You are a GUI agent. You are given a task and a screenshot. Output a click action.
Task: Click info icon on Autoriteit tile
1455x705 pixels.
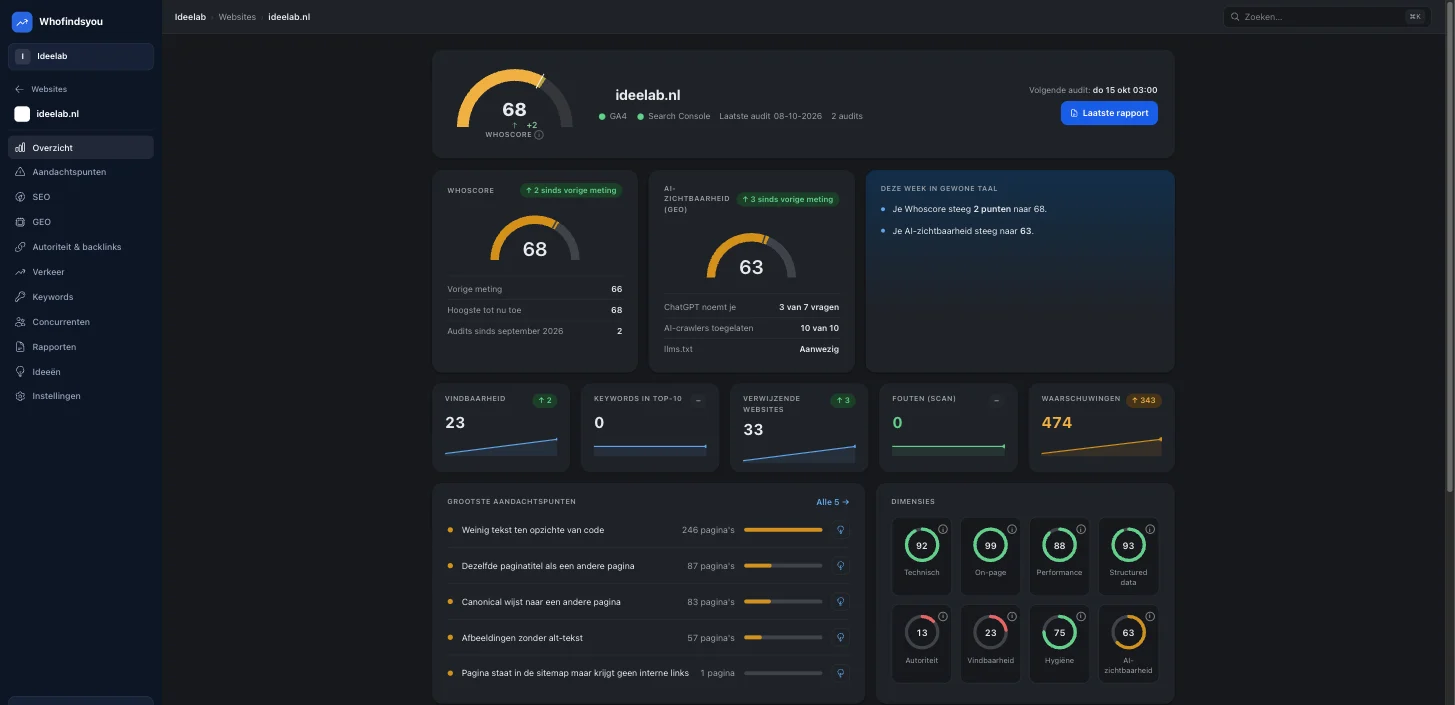click(x=942, y=616)
